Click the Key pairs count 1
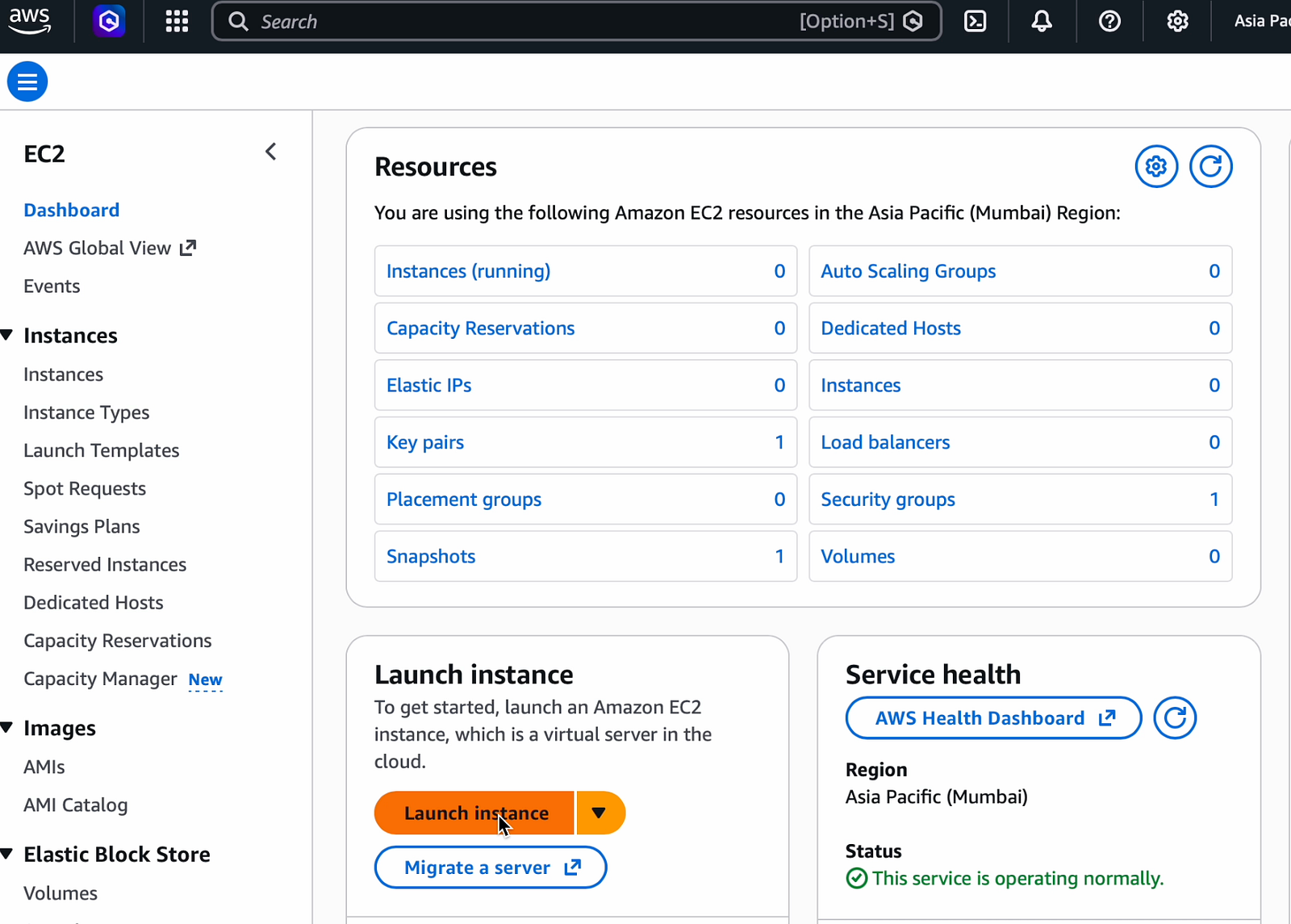The image size is (1291, 924). pos(779,442)
